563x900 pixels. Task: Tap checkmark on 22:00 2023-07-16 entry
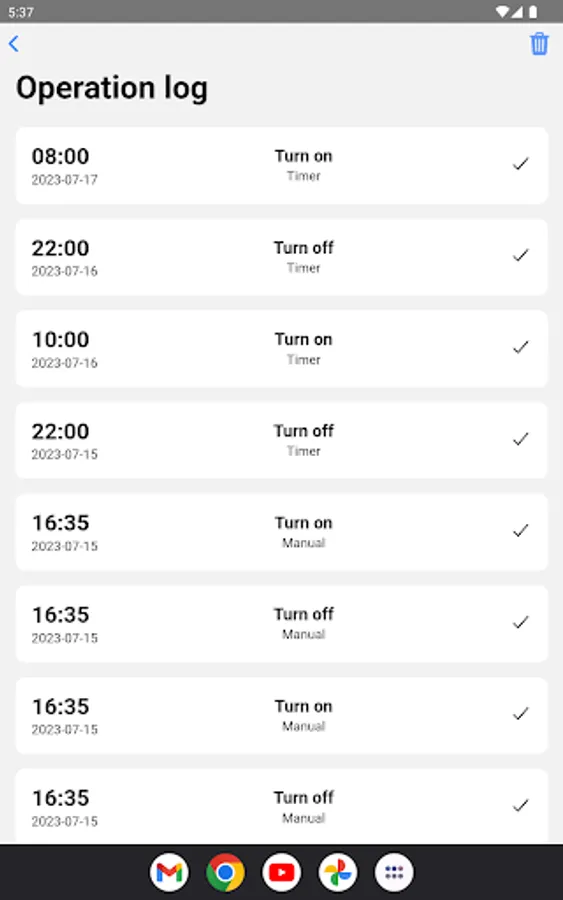coord(521,255)
